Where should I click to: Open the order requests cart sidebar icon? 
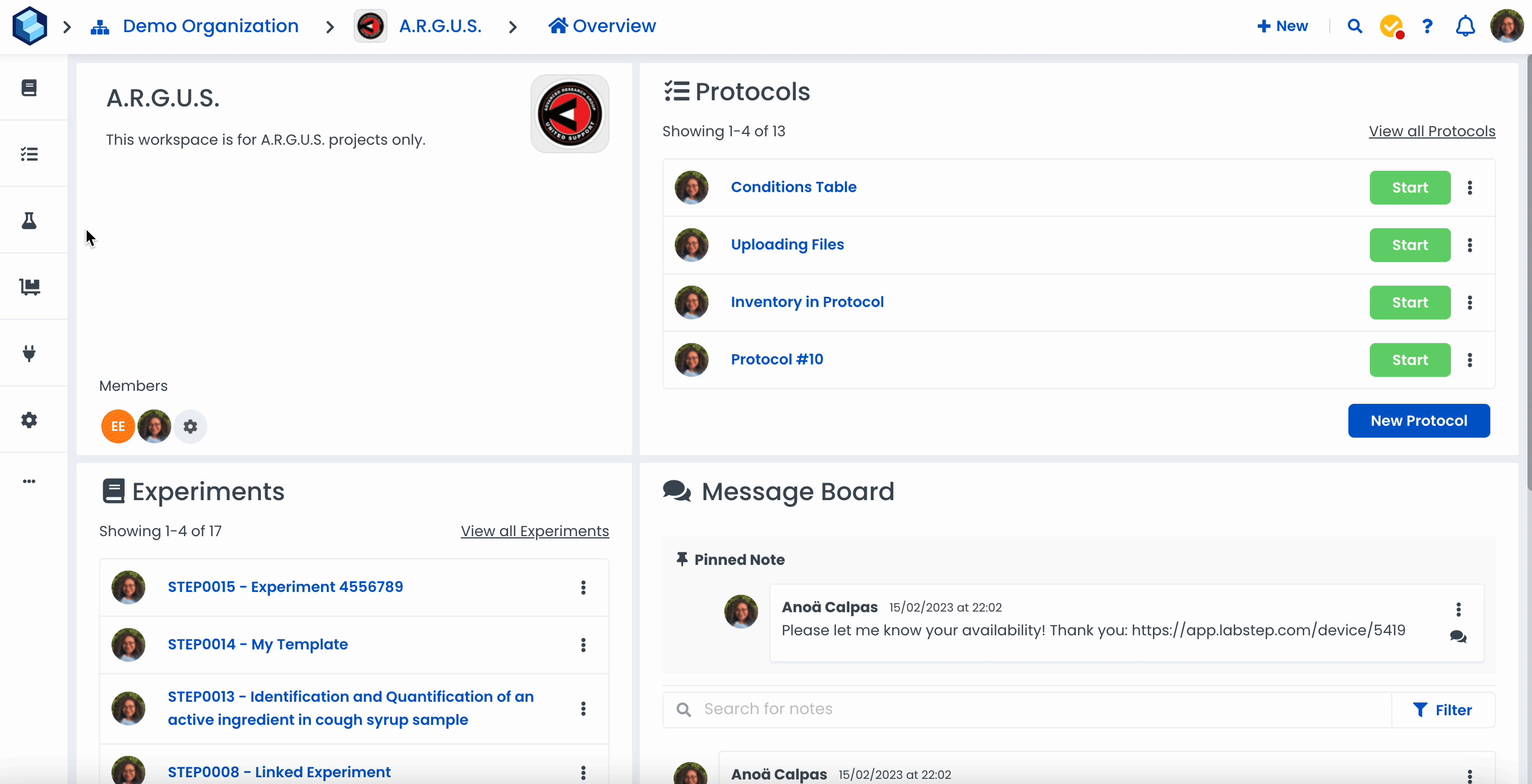[x=29, y=287]
